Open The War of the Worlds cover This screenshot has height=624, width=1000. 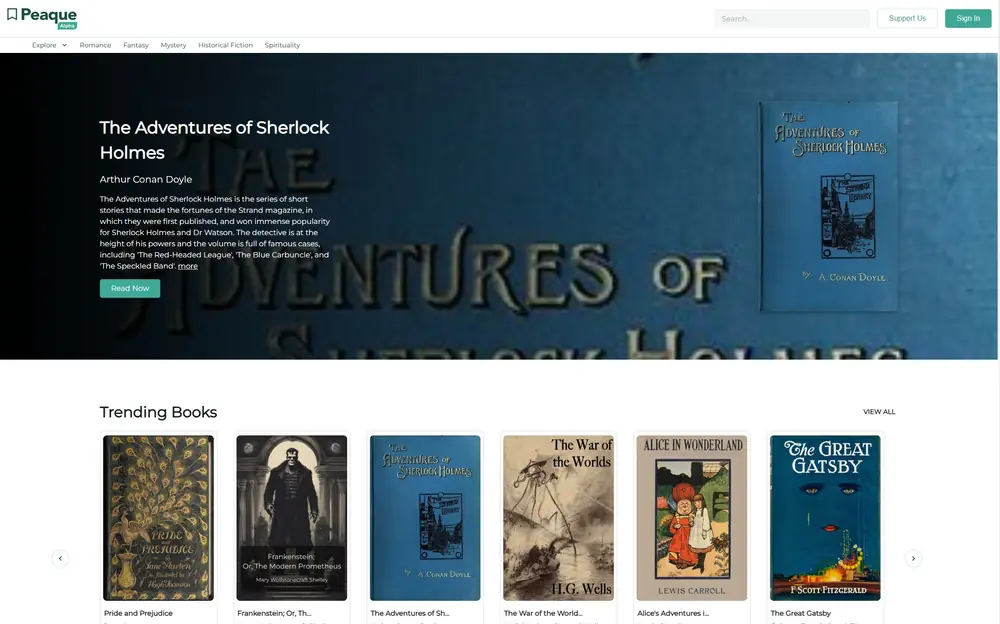coord(558,518)
